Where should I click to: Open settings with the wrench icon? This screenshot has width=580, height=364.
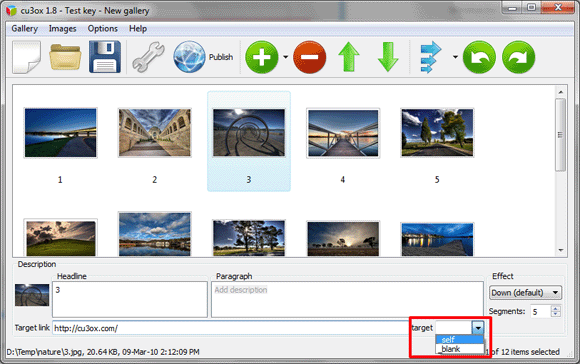coord(148,57)
